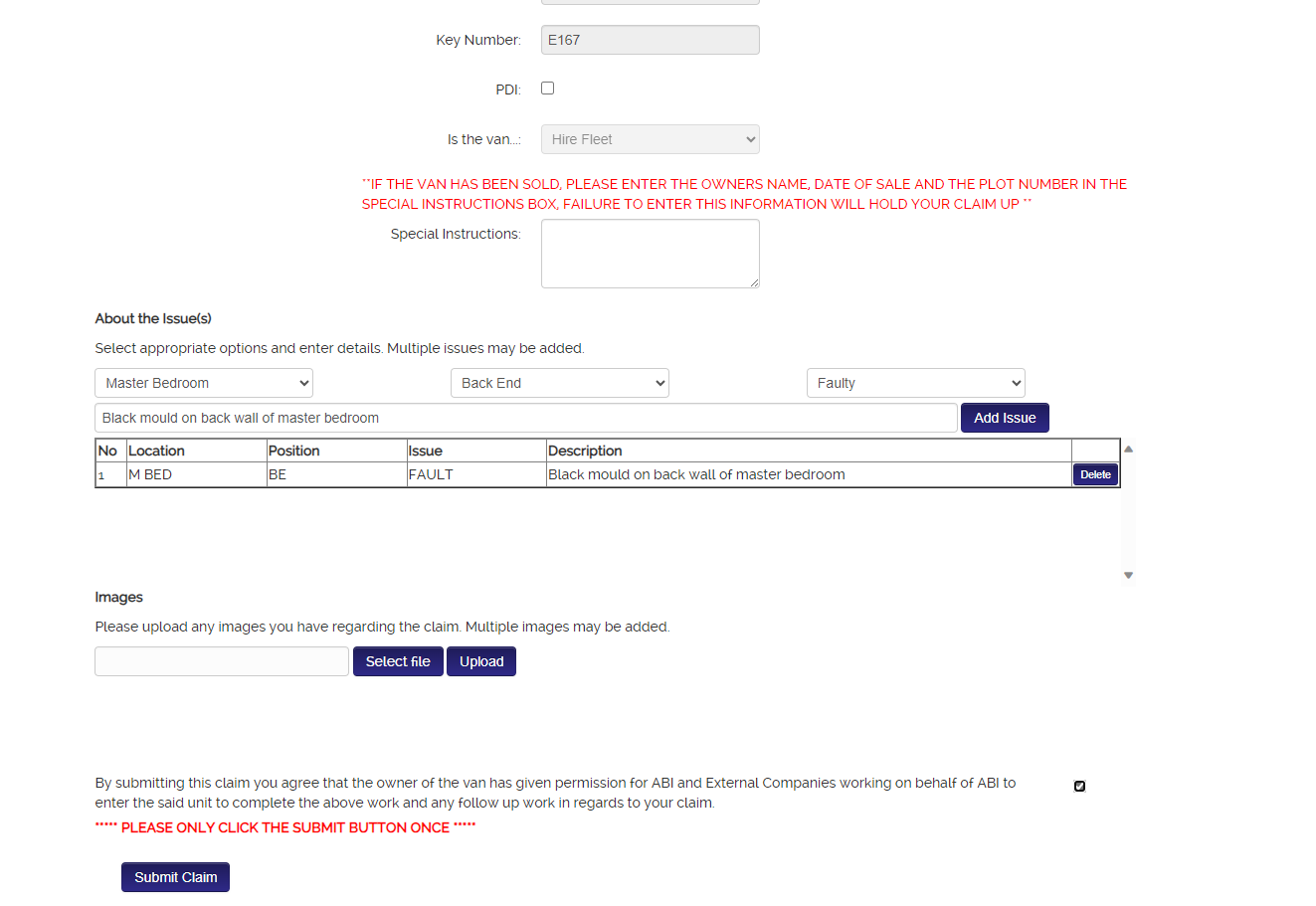Click the Special Instructions resize handle

pyautogui.click(x=754, y=282)
